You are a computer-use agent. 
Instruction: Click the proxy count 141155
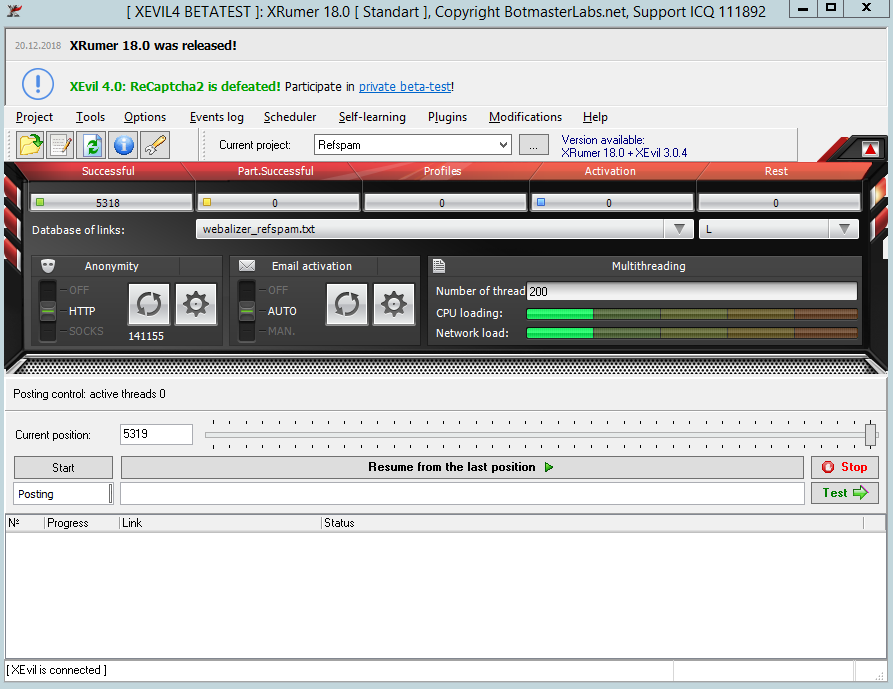[x=146, y=336]
